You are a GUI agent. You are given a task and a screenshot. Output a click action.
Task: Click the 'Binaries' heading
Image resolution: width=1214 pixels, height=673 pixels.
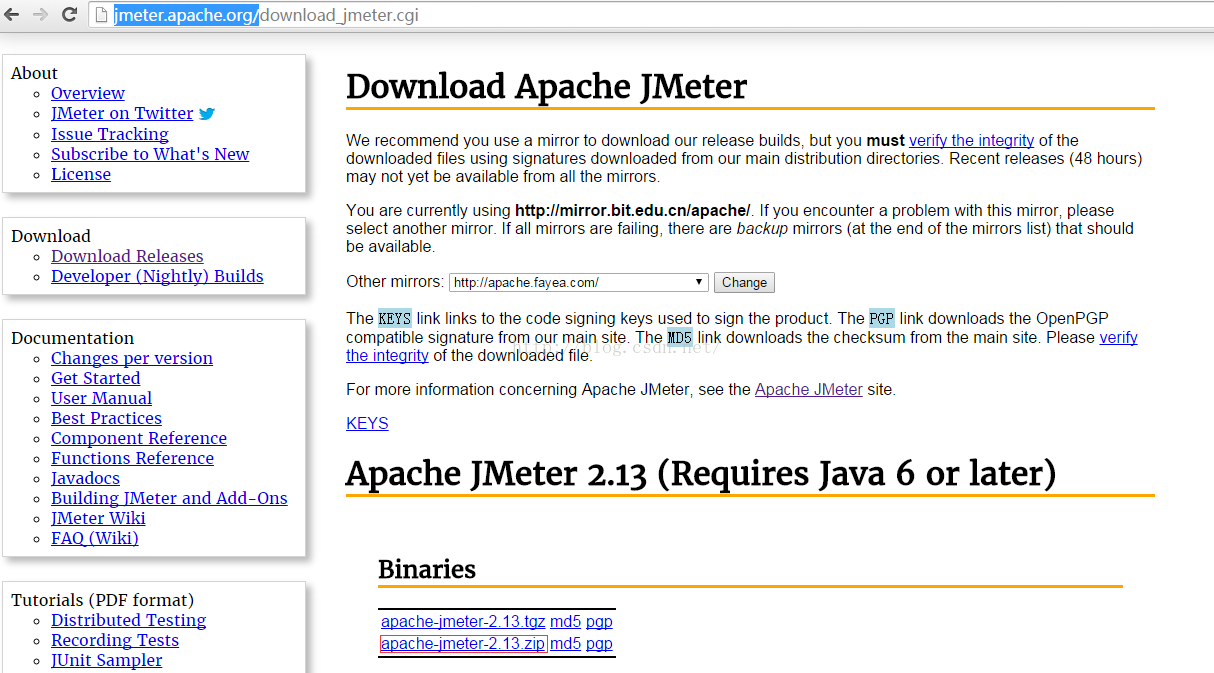click(x=427, y=569)
